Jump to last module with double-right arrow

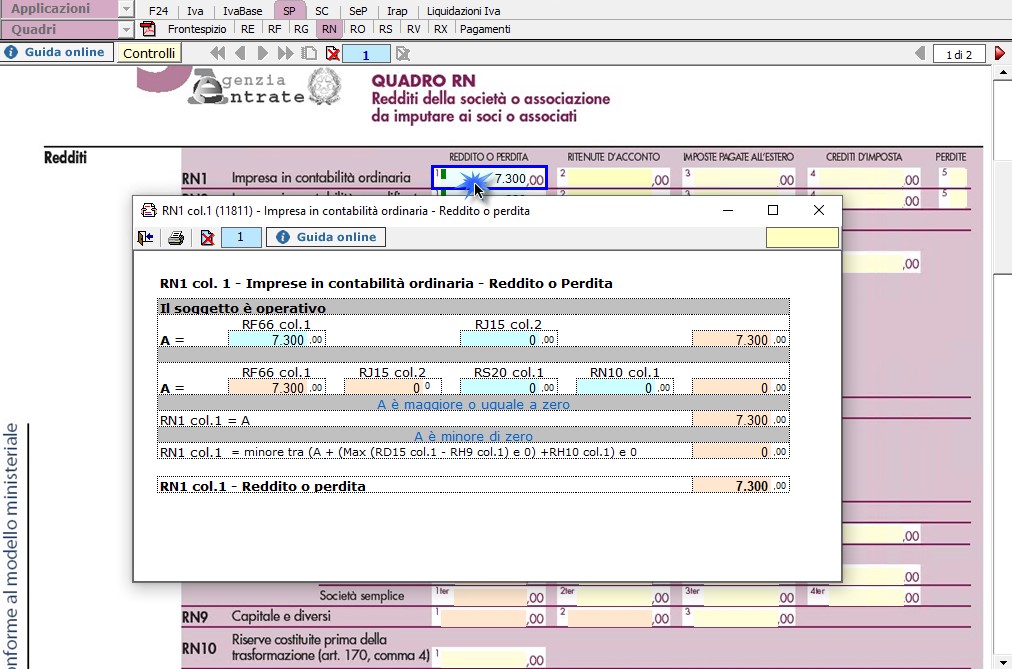click(x=285, y=54)
